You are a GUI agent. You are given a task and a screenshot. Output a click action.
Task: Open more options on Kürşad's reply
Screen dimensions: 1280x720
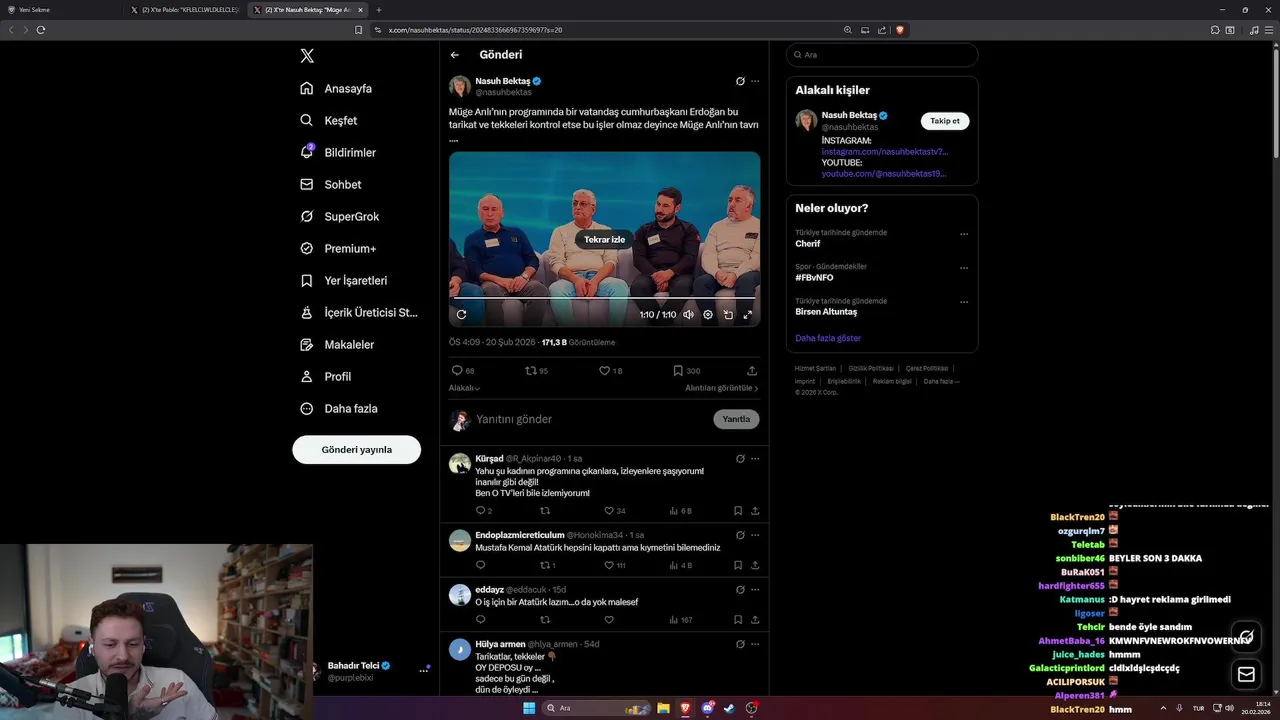(x=755, y=458)
